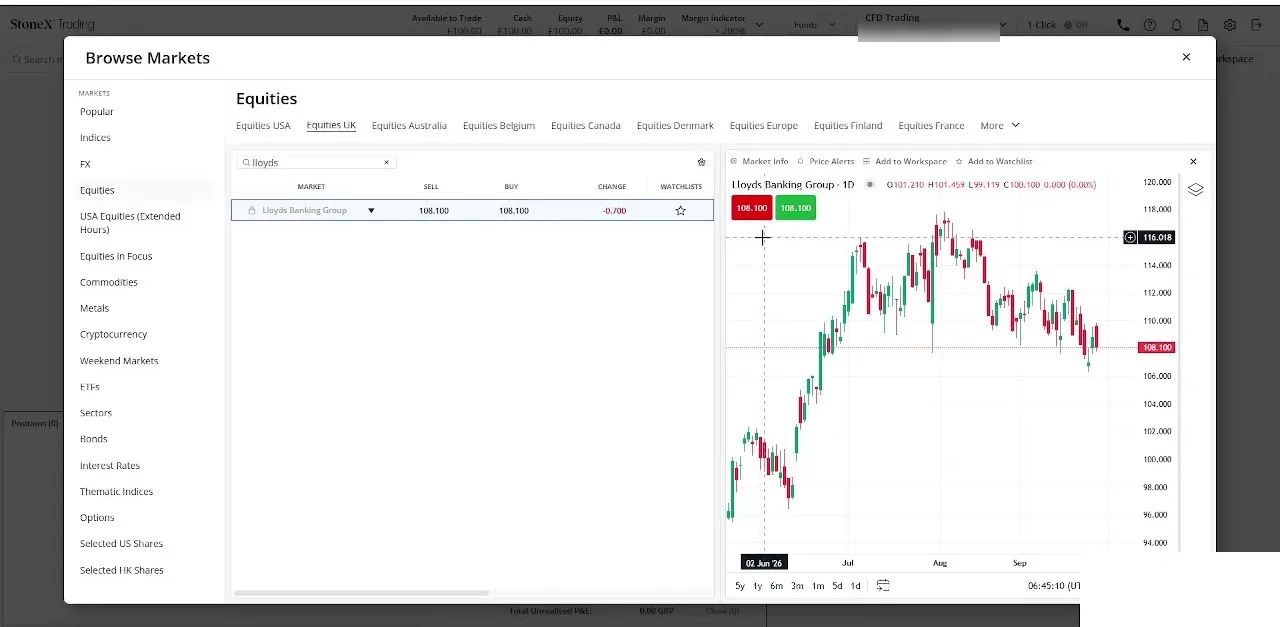Viewport: 1280px width, 627px height.
Task: Set chart range to 6m
Action: [776, 586]
